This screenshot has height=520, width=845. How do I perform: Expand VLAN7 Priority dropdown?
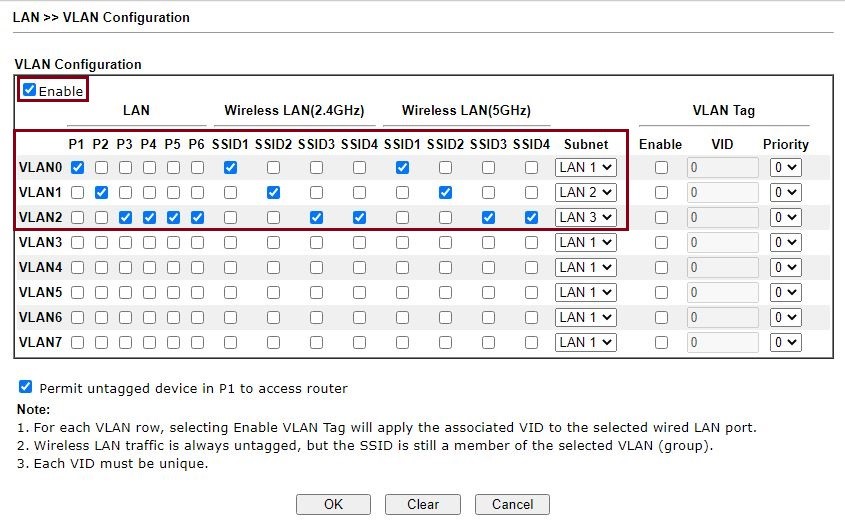pyautogui.click(x=786, y=342)
